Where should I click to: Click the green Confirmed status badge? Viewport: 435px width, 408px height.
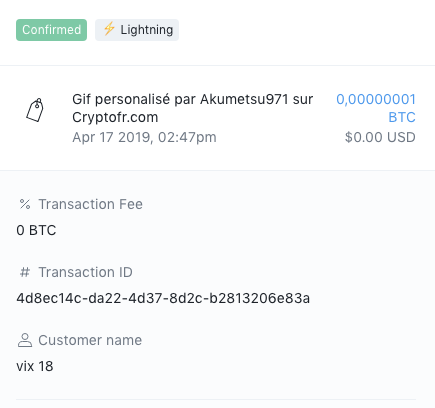tap(51, 30)
